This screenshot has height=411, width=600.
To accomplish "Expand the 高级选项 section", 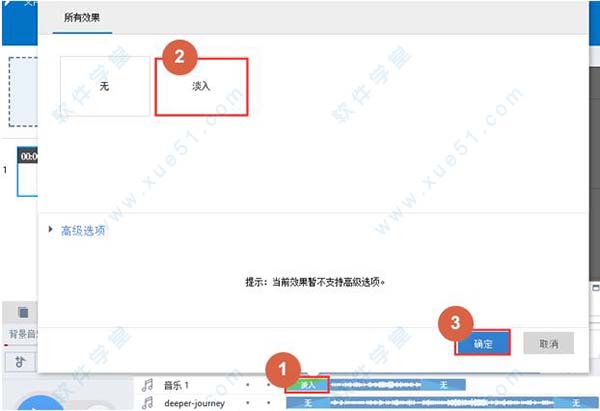I will (78, 230).
